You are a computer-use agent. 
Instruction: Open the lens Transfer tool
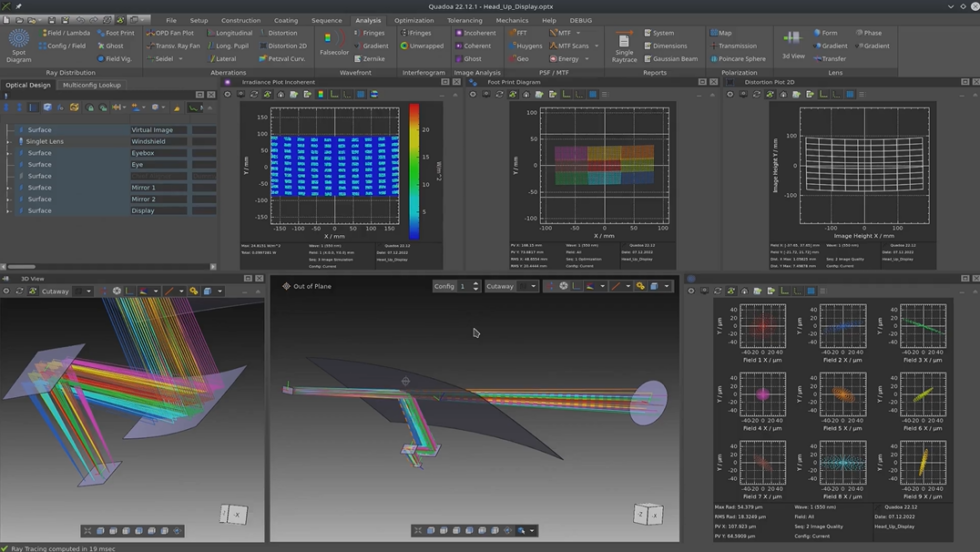[x=829, y=59]
